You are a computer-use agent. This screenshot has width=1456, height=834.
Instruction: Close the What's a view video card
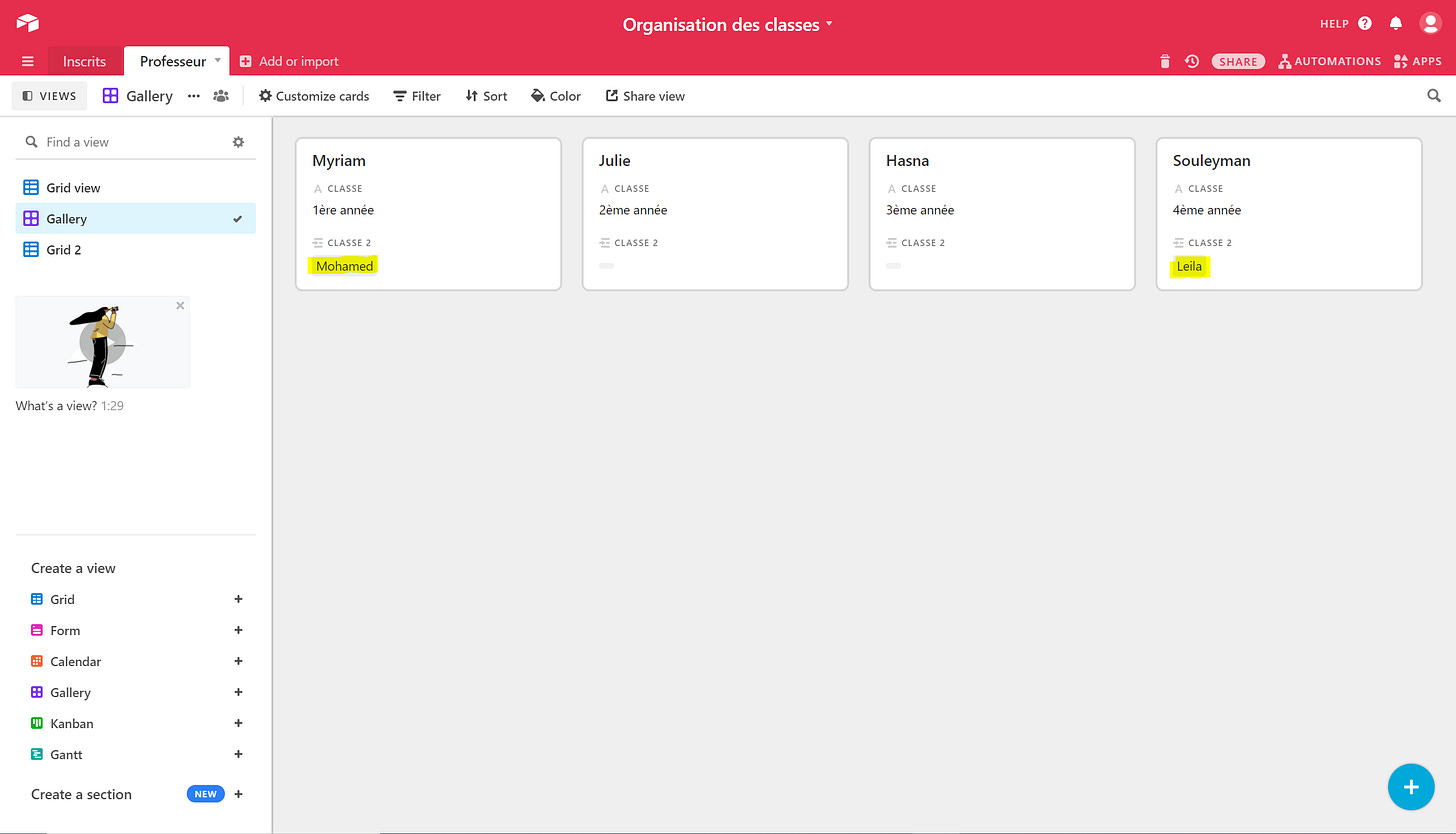coord(180,306)
